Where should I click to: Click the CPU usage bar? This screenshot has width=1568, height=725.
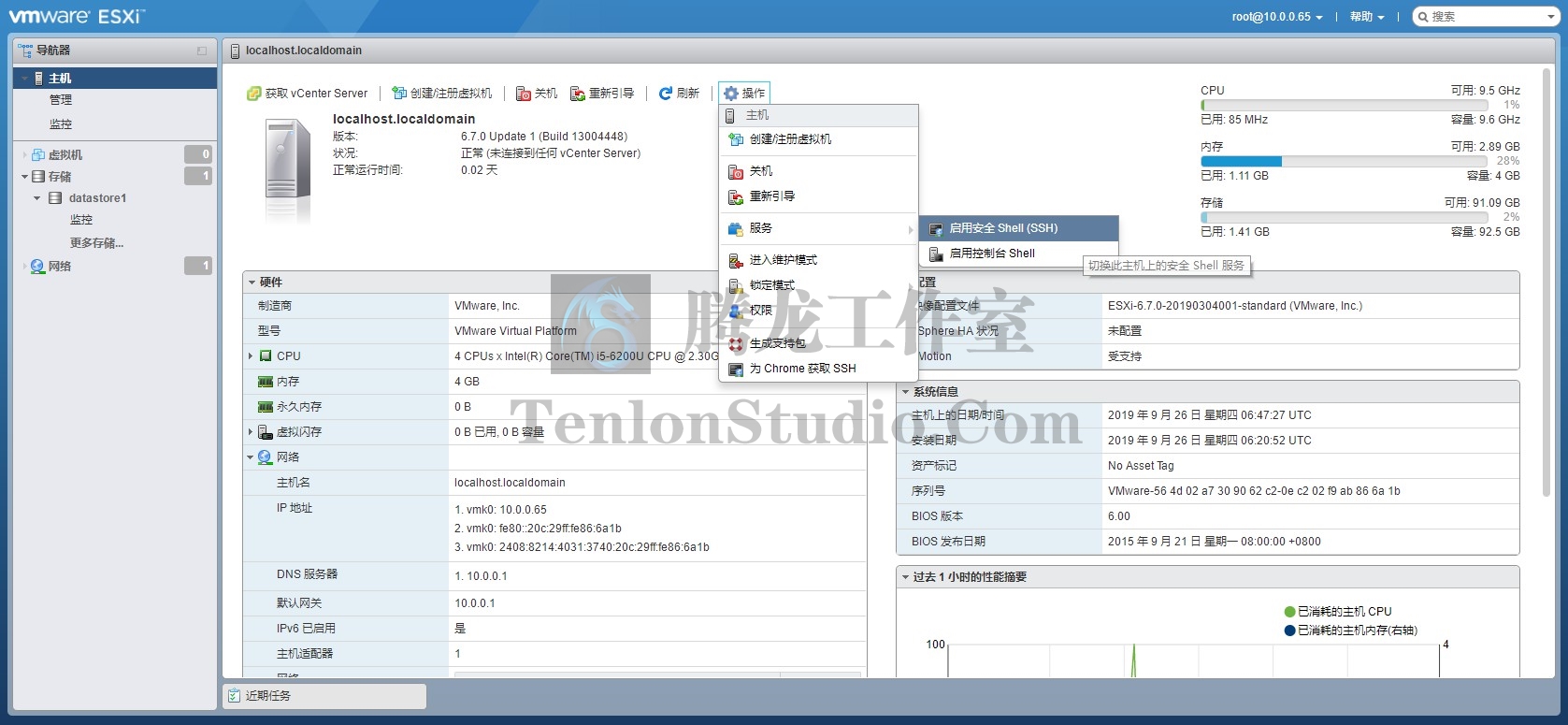[x=1344, y=105]
